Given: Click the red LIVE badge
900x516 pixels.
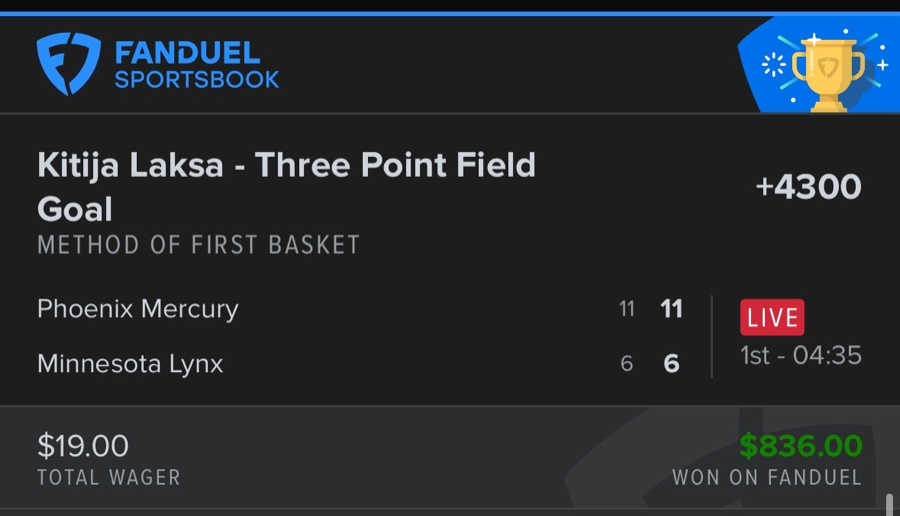Looking at the screenshot, I should point(772,318).
